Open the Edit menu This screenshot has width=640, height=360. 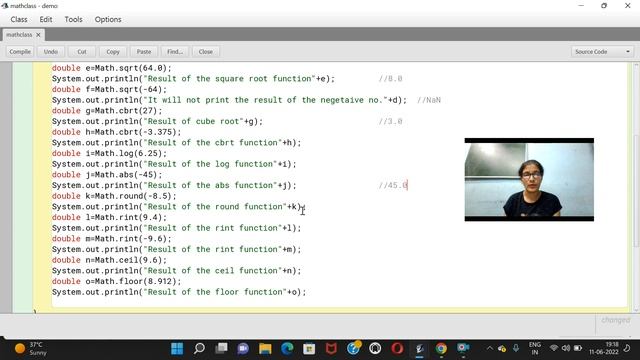point(46,19)
